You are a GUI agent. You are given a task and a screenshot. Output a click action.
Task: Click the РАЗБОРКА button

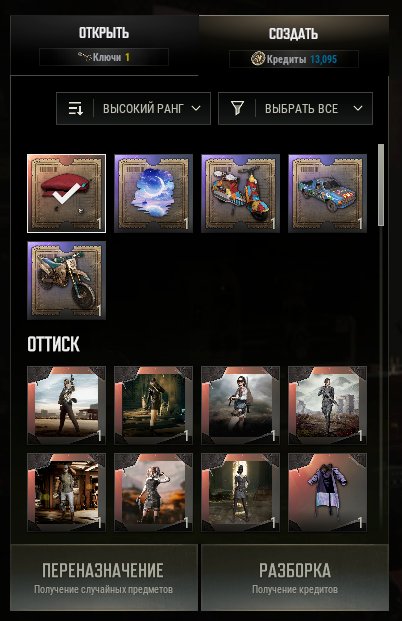pos(295,577)
